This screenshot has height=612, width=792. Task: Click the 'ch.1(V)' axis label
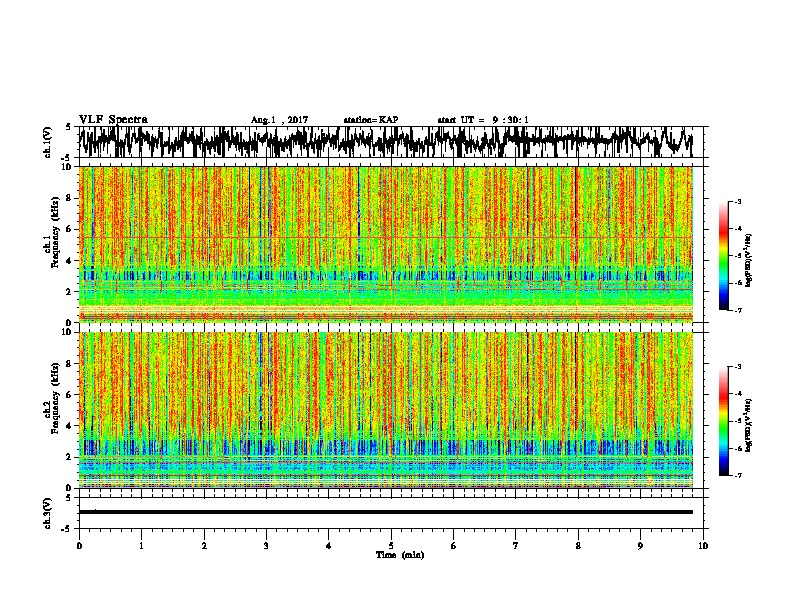pyautogui.click(x=48, y=142)
